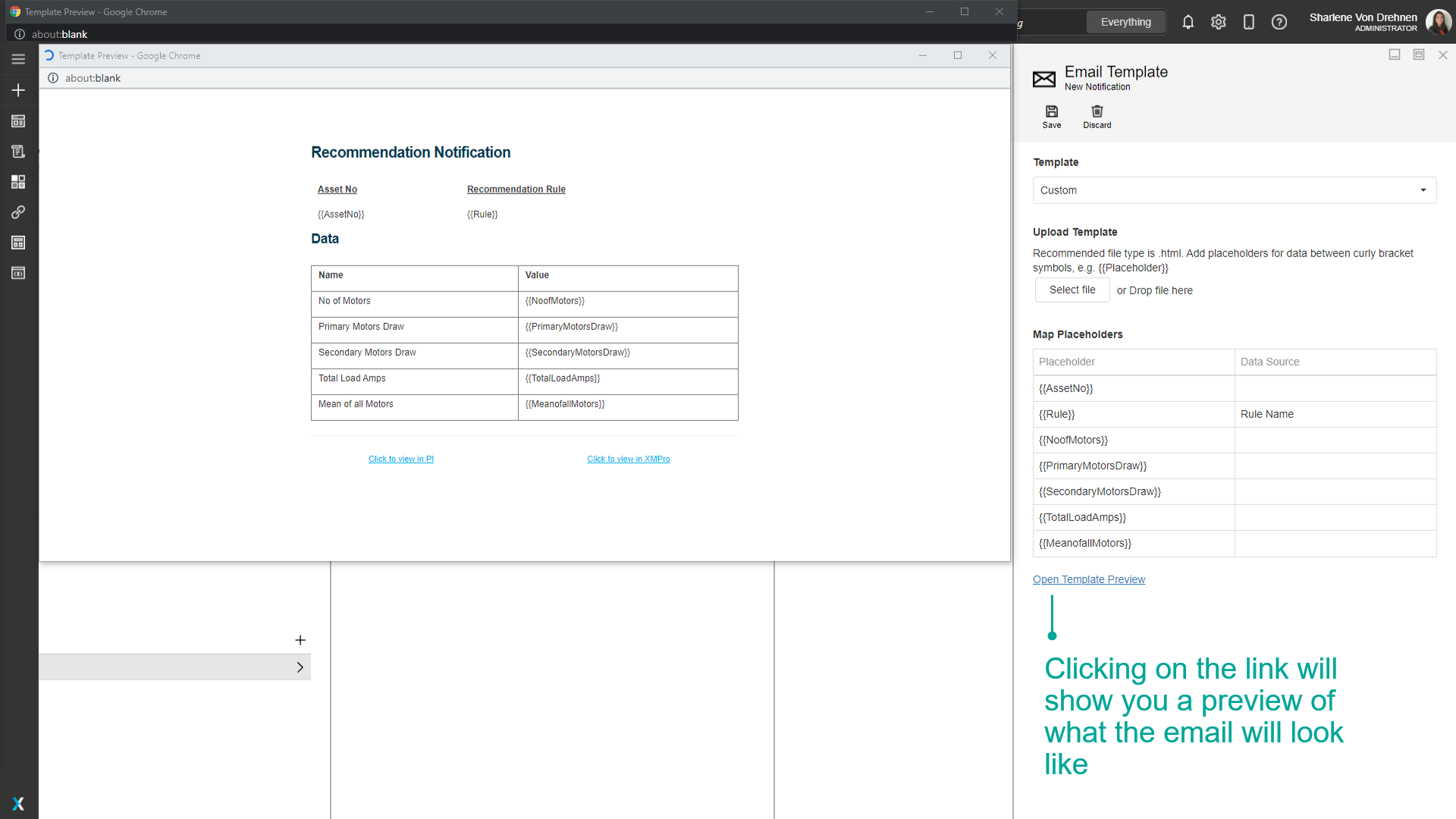The height and width of the screenshot is (819, 1456).
Task: Click the plus icon in left sidebar
Action: [18, 90]
